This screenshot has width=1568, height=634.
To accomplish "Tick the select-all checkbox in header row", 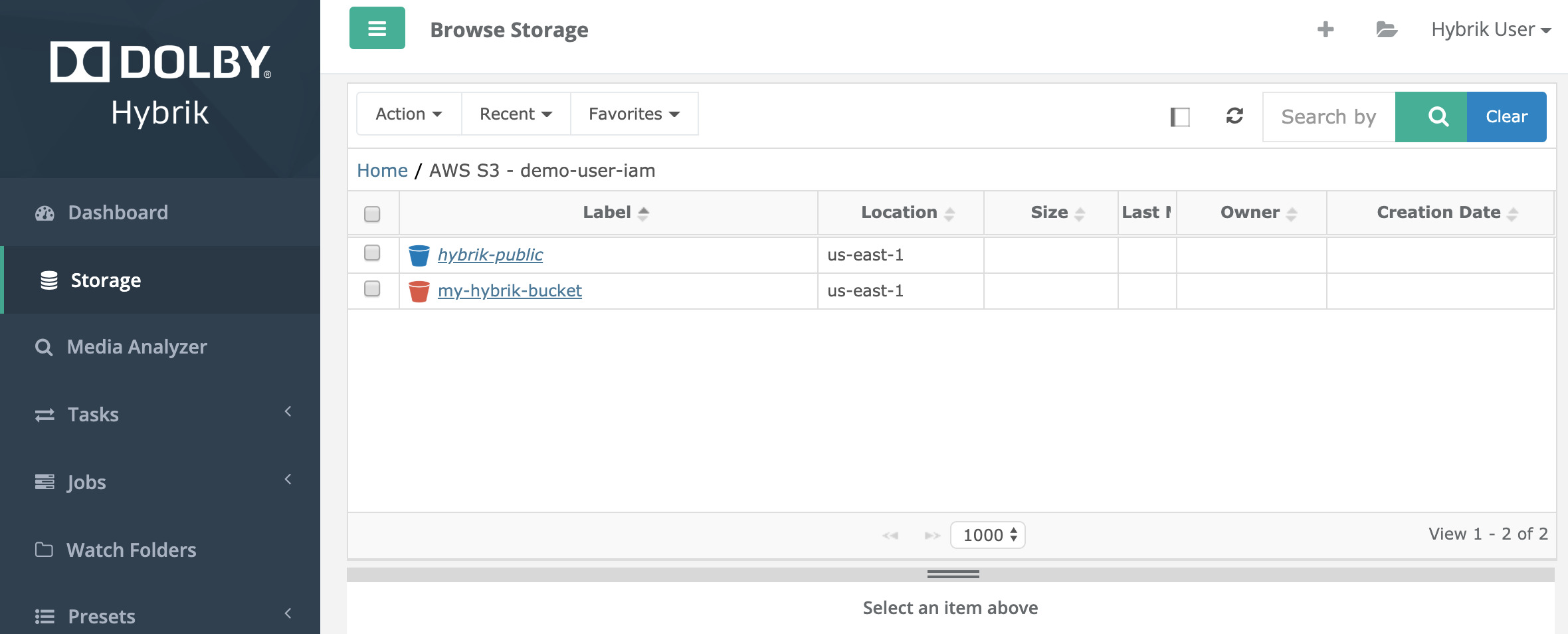I will tap(372, 214).
